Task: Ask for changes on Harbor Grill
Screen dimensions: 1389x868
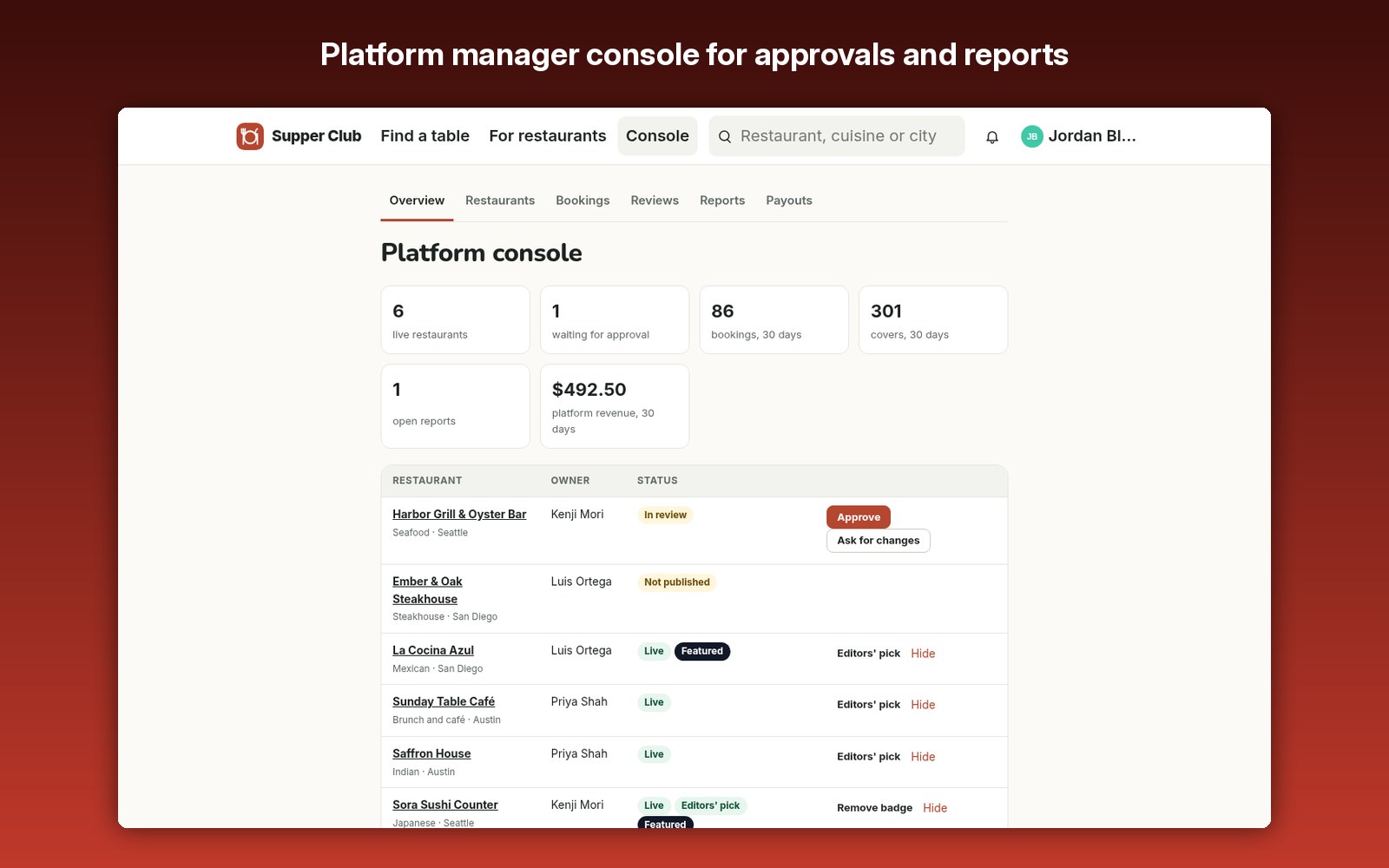Action: (x=878, y=541)
